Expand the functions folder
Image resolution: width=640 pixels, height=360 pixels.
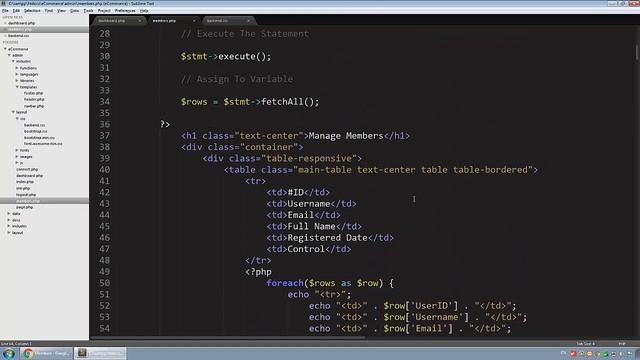coord(17,68)
